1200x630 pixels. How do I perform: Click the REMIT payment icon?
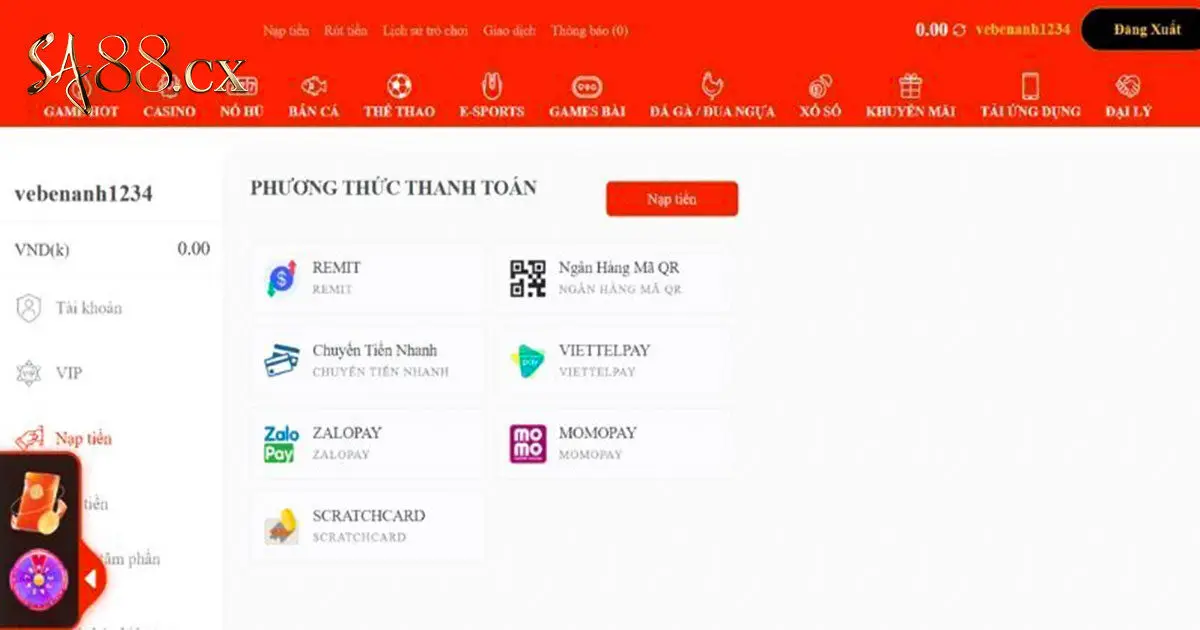281,278
